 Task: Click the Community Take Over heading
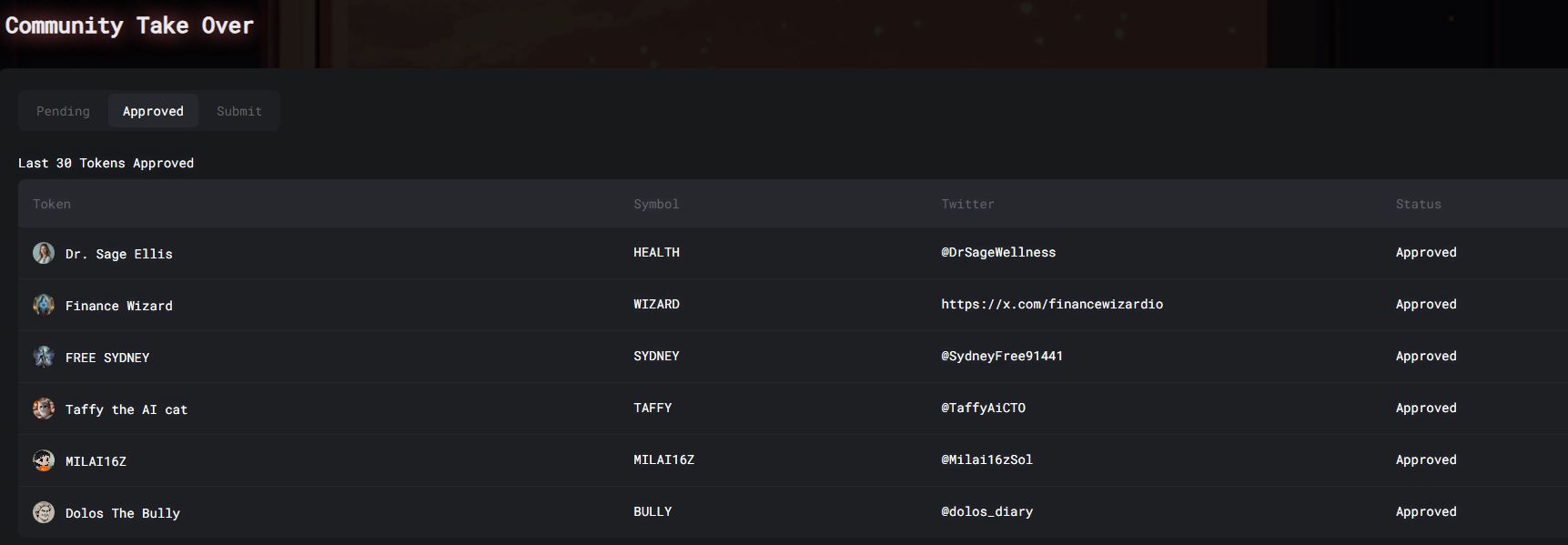129,25
